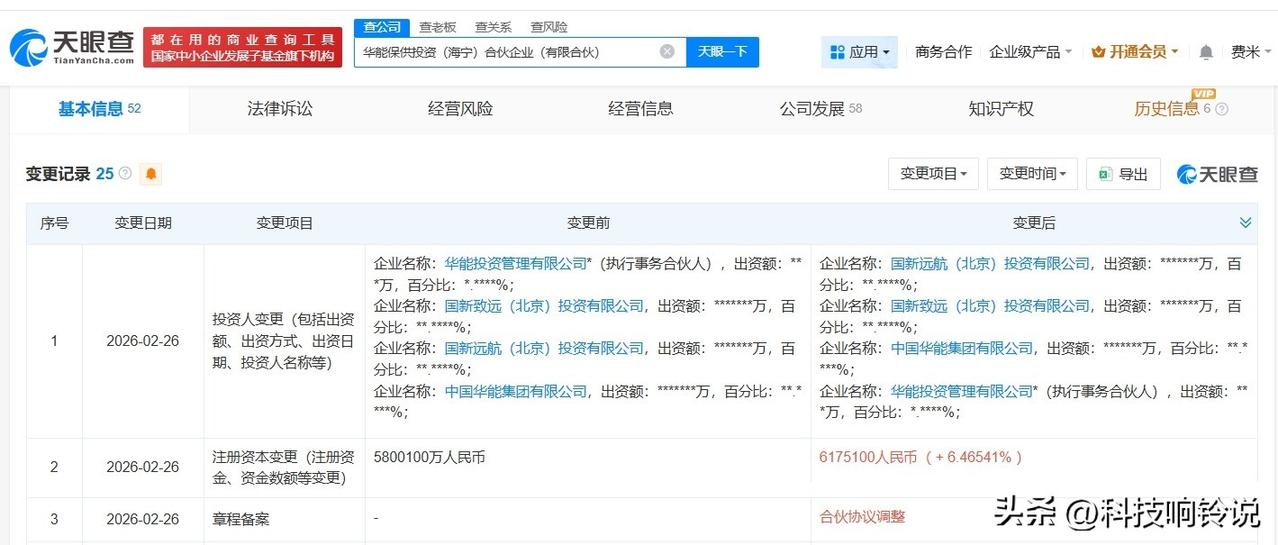Click the banner 都在用的商业查询工具
The height and width of the screenshot is (545, 1278).
(242, 47)
